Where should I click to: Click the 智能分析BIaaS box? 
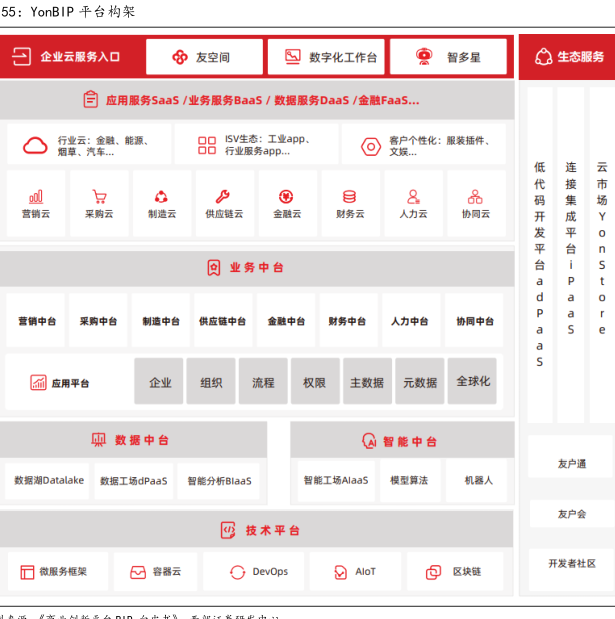[x=219, y=481]
